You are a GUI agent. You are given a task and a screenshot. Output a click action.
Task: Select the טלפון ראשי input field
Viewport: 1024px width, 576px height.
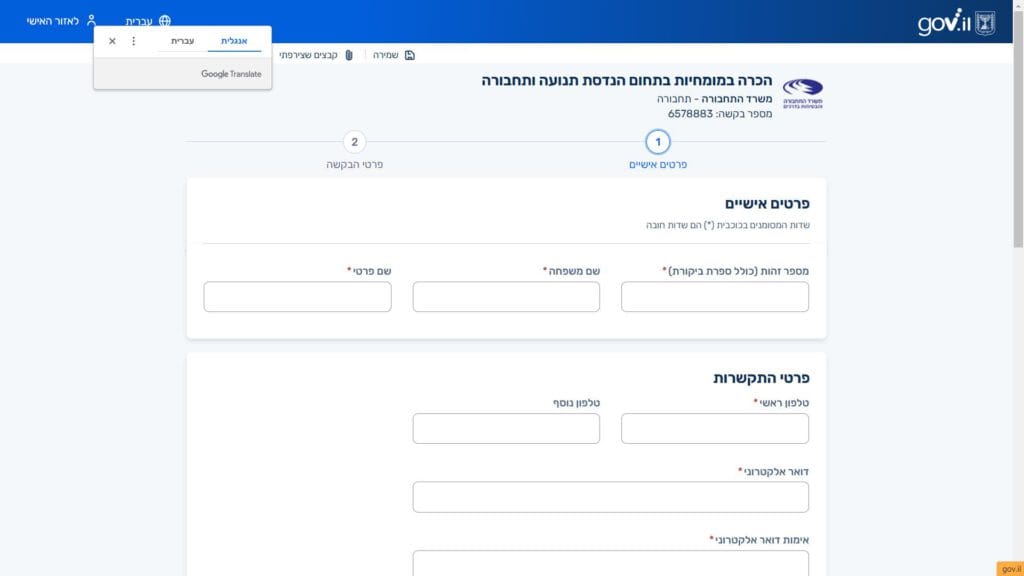tap(715, 429)
